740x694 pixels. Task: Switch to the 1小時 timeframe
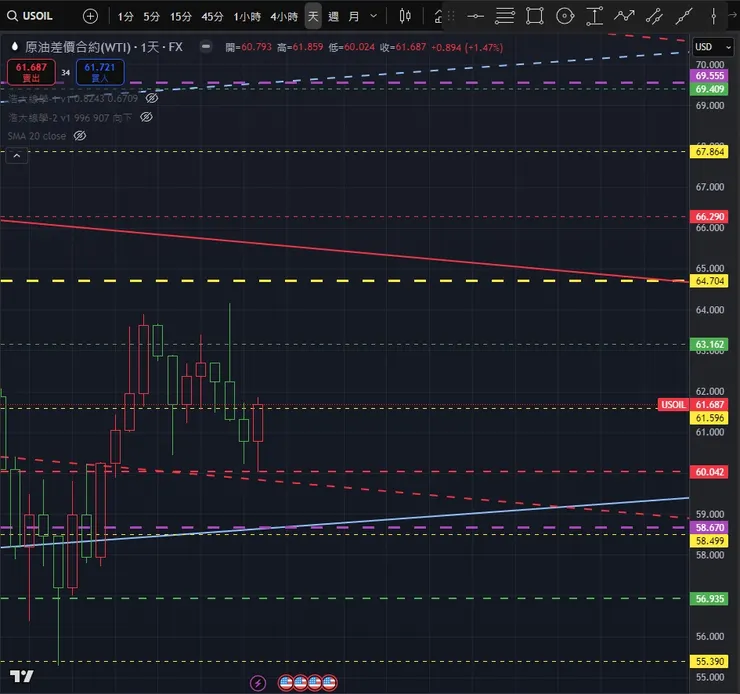pyautogui.click(x=247, y=17)
